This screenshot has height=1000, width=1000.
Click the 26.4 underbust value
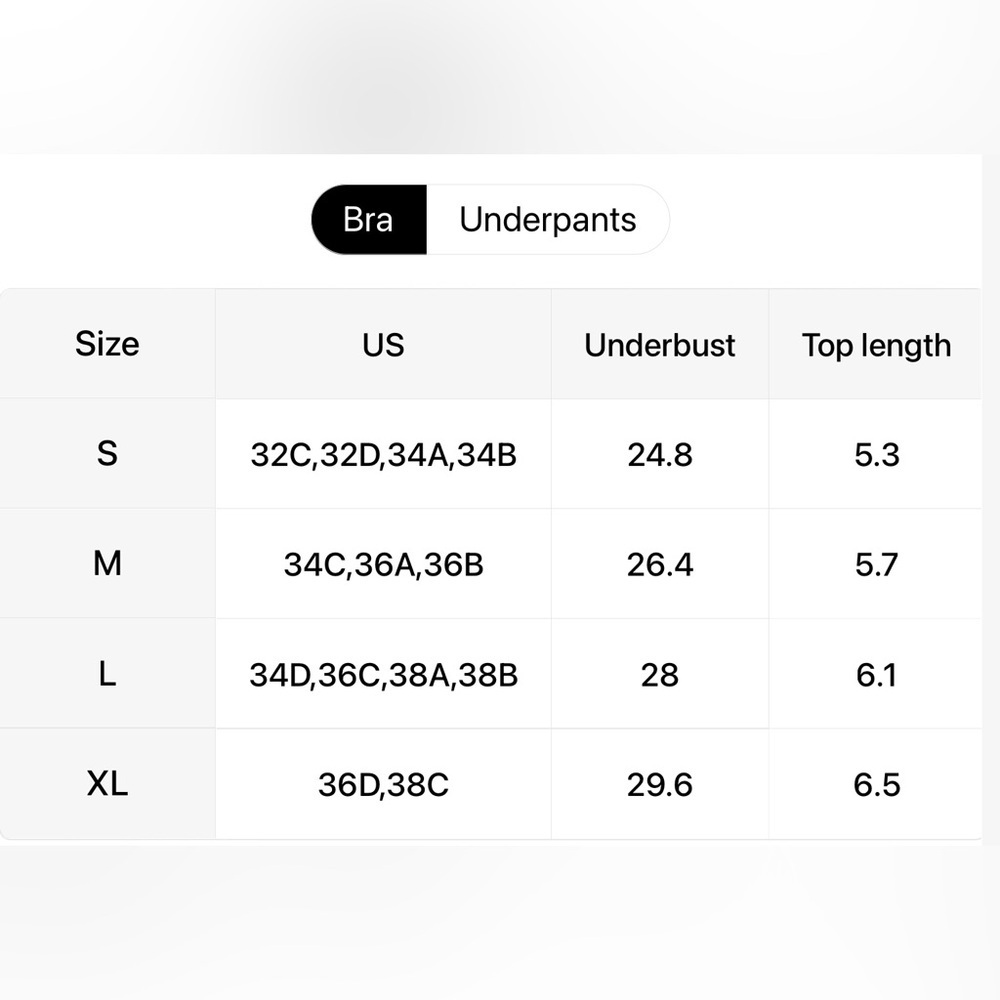[x=660, y=564]
